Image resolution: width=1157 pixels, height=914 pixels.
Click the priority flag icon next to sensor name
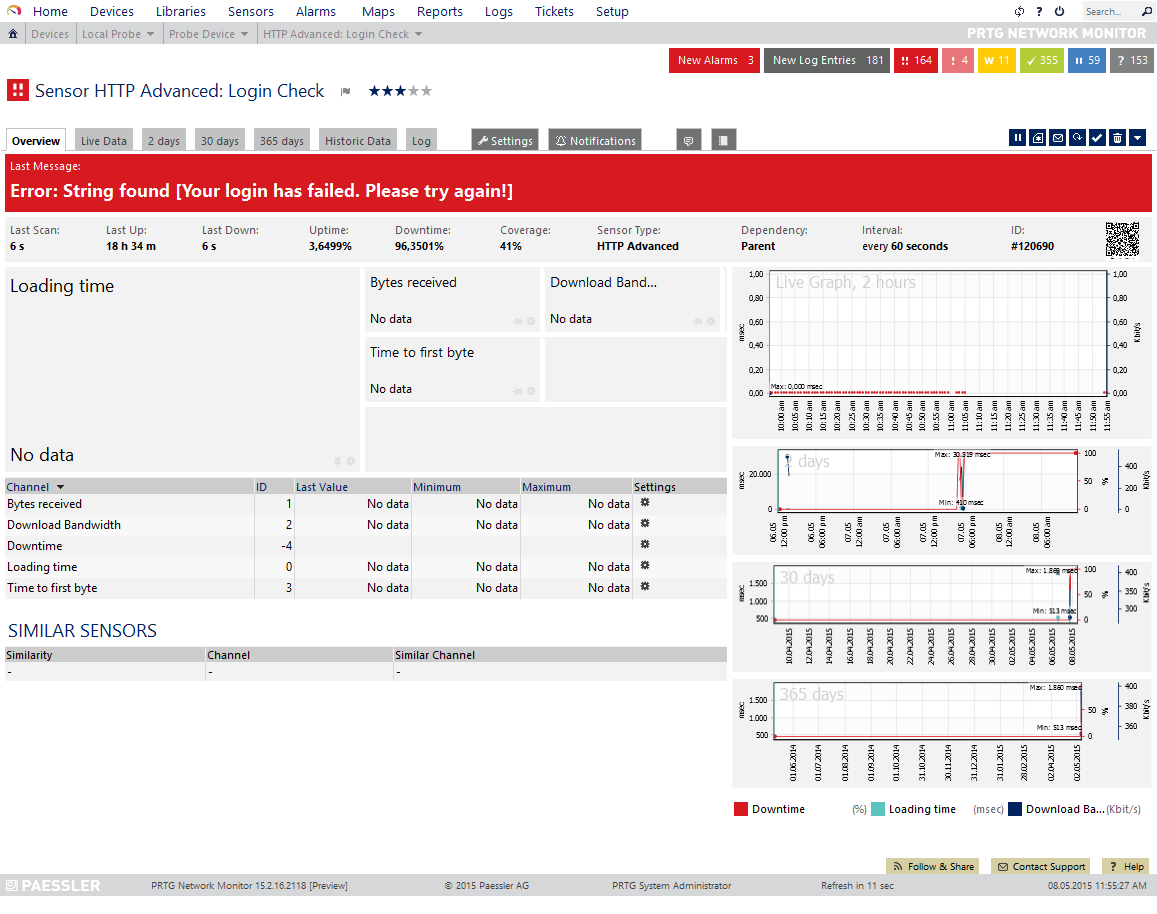(345, 91)
